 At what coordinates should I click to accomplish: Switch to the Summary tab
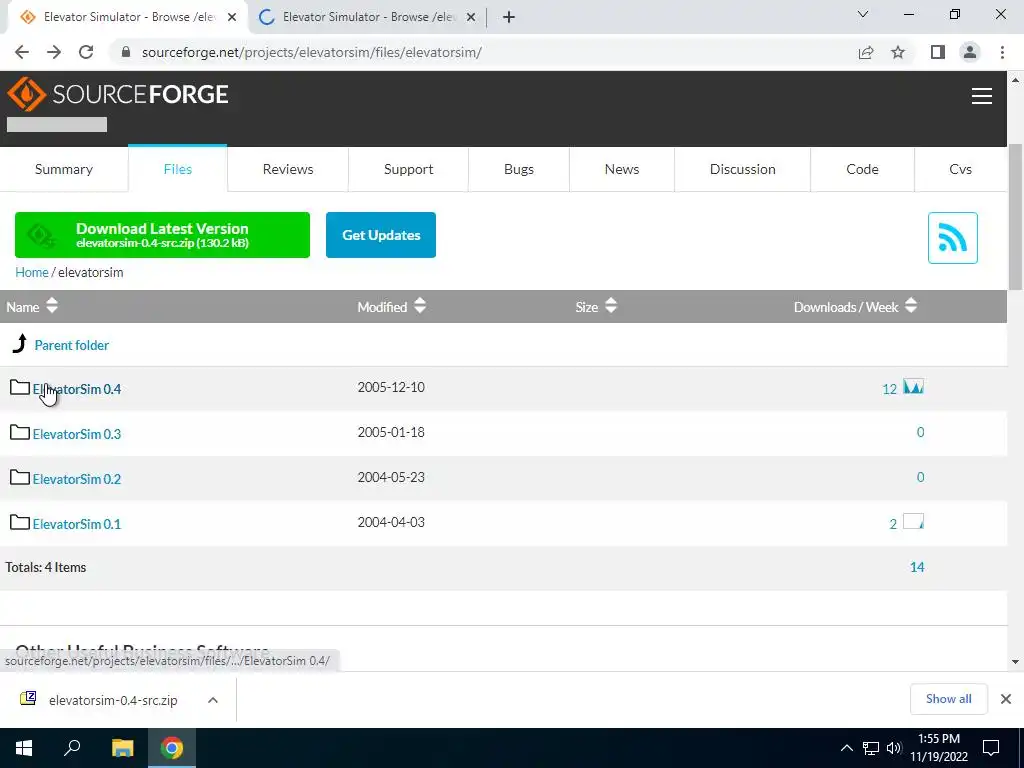63,169
